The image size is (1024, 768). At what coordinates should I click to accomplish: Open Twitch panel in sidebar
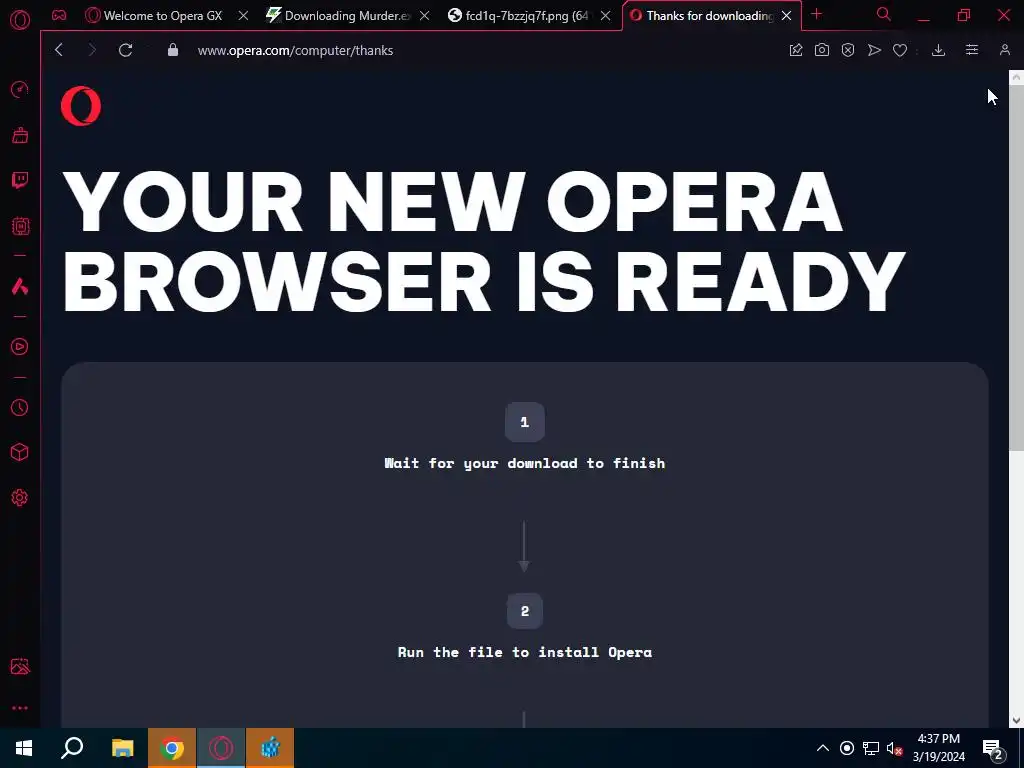[20, 180]
